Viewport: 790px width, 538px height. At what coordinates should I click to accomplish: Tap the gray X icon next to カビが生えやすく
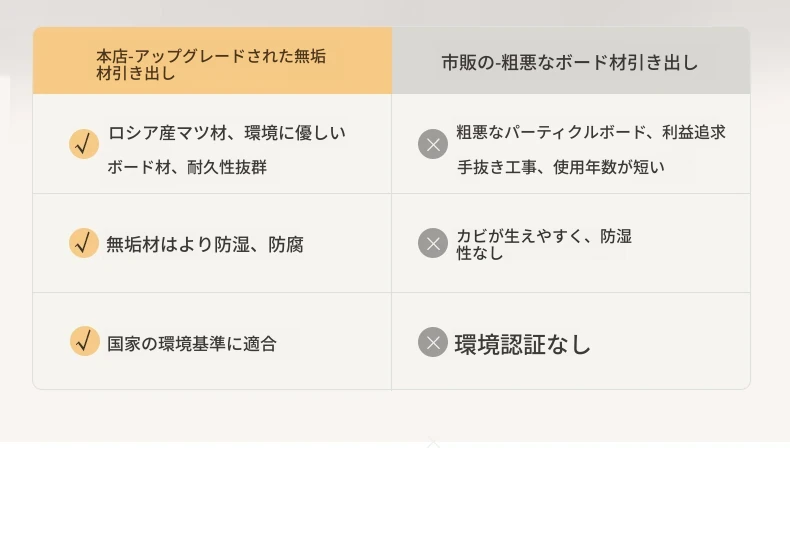click(x=433, y=243)
